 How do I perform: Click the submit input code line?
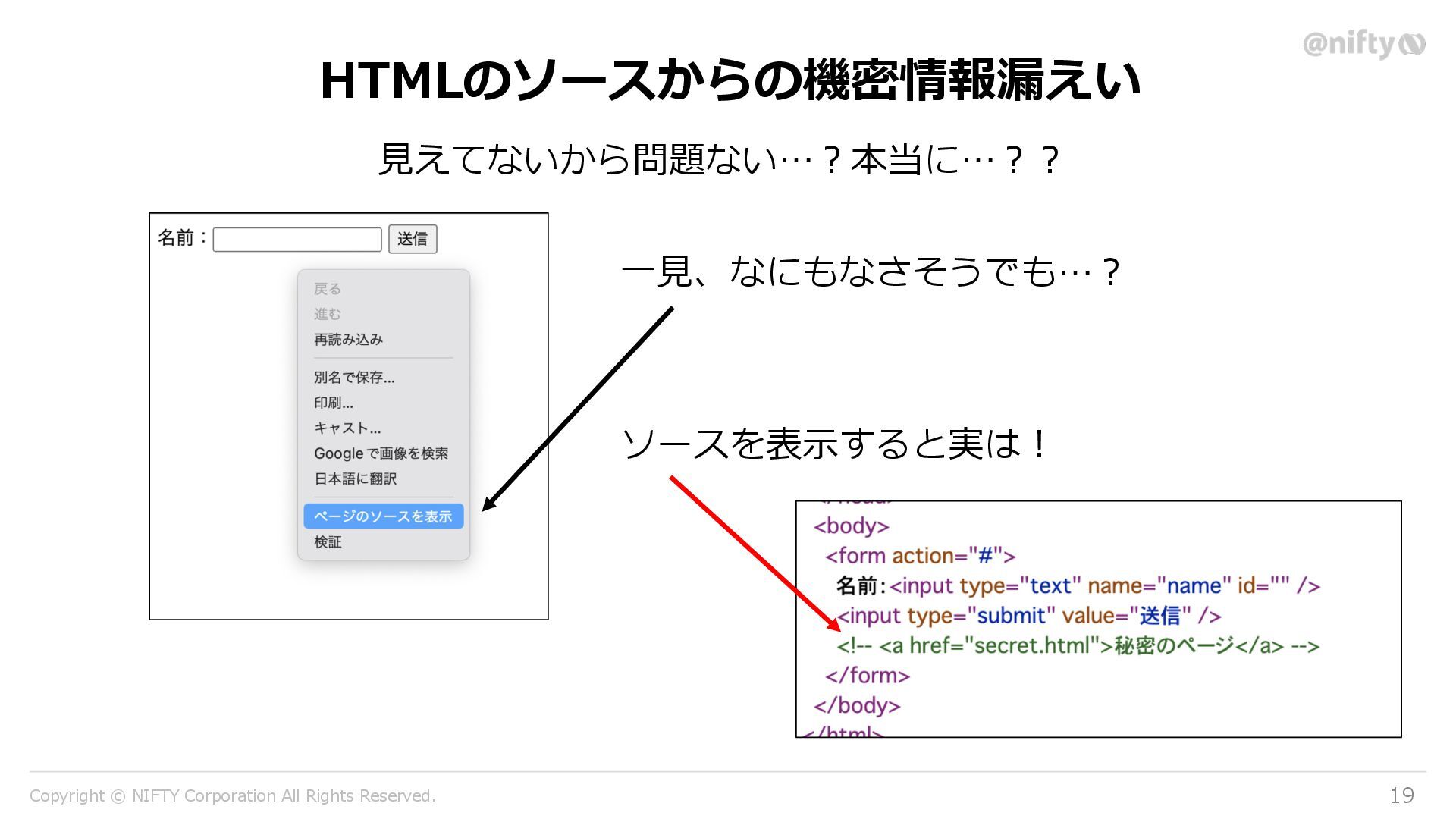[x=1028, y=616]
